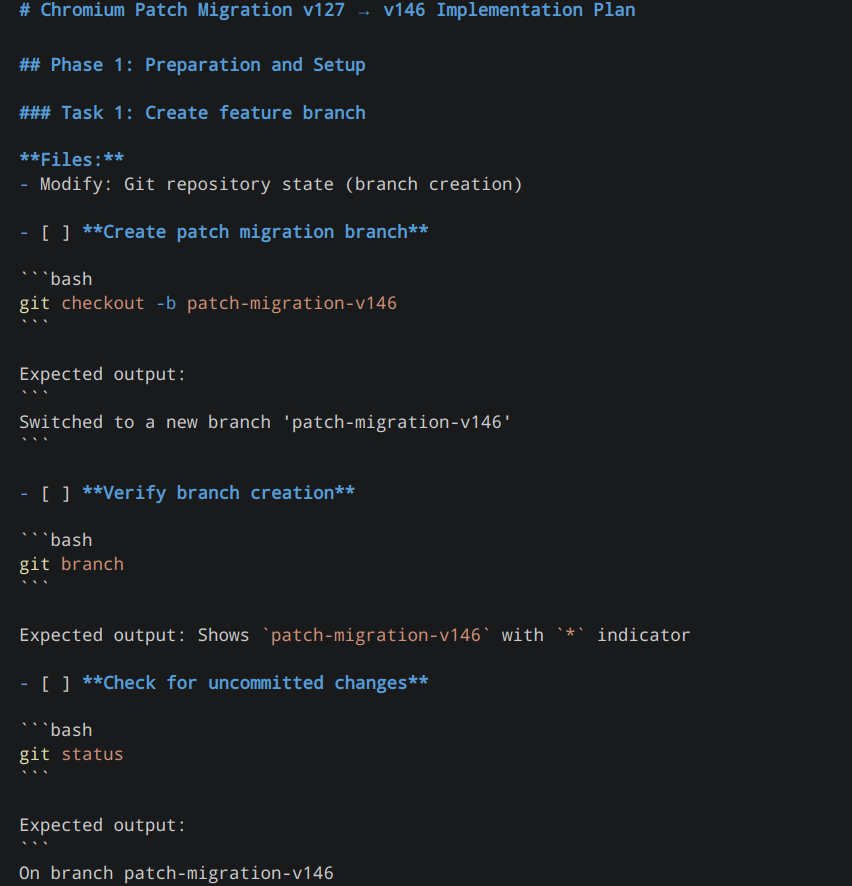This screenshot has width=852, height=886.
Task: Click the inline code '`patch-migration-v146`' in Shows line
Action: click(x=376, y=636)
